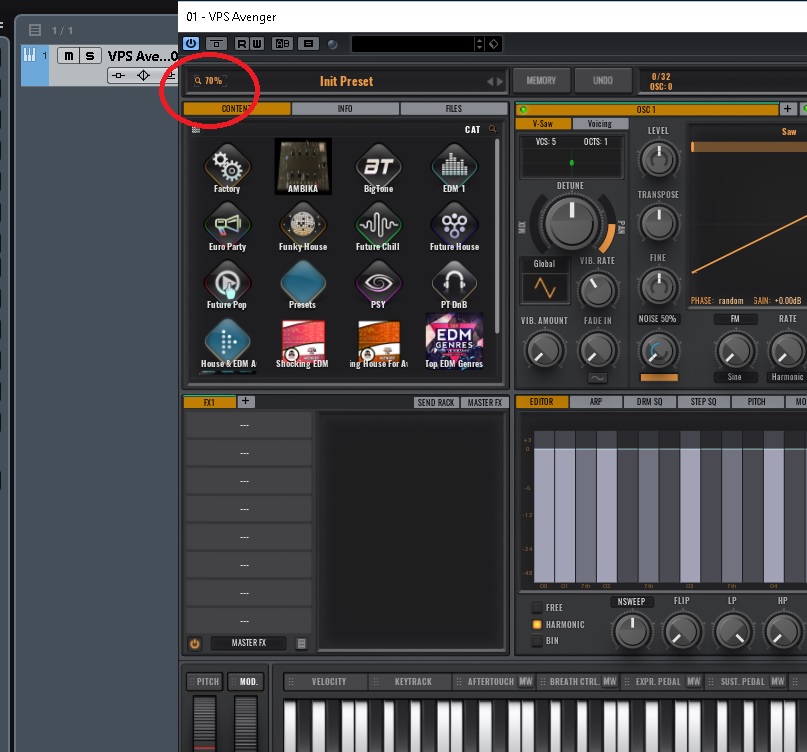Open the NSWEEP mode selector
The width and height of the screenshot is (807, 752).
pos(631,601)
